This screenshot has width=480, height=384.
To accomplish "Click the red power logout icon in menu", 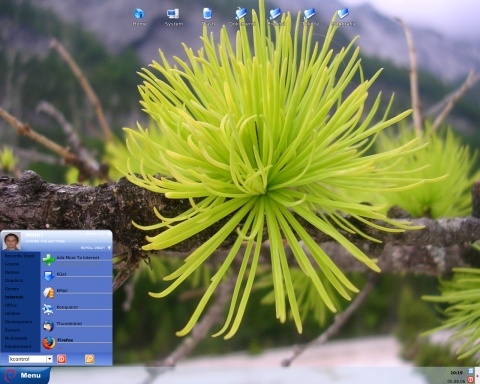I will (x=61, y=359).
